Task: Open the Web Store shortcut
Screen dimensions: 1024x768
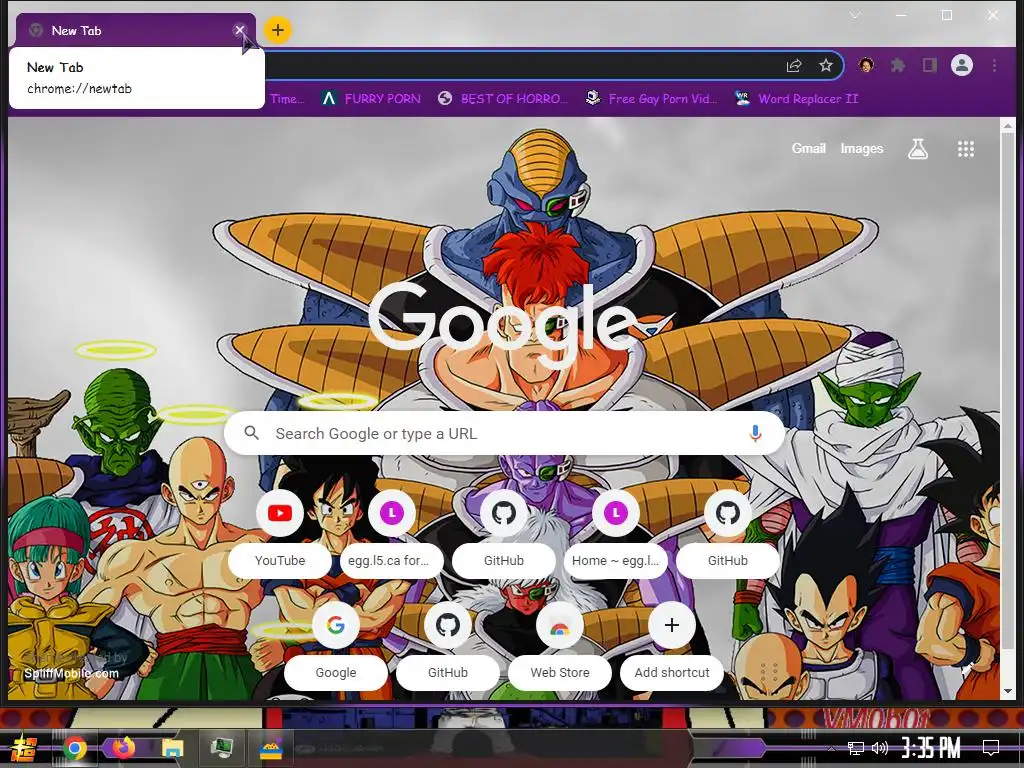Action: tap(560, 646)
